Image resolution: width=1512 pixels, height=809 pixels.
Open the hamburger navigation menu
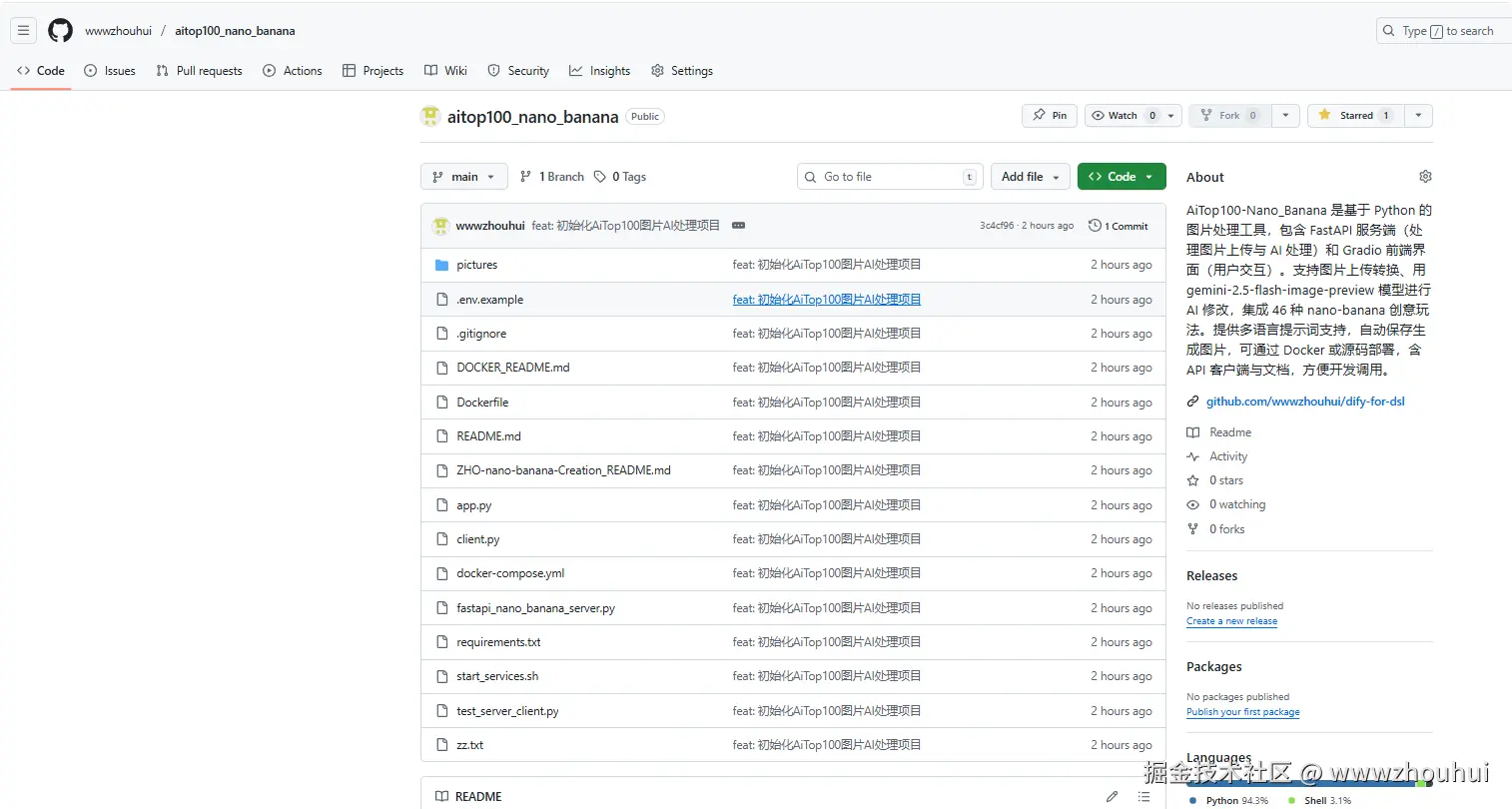23,31
